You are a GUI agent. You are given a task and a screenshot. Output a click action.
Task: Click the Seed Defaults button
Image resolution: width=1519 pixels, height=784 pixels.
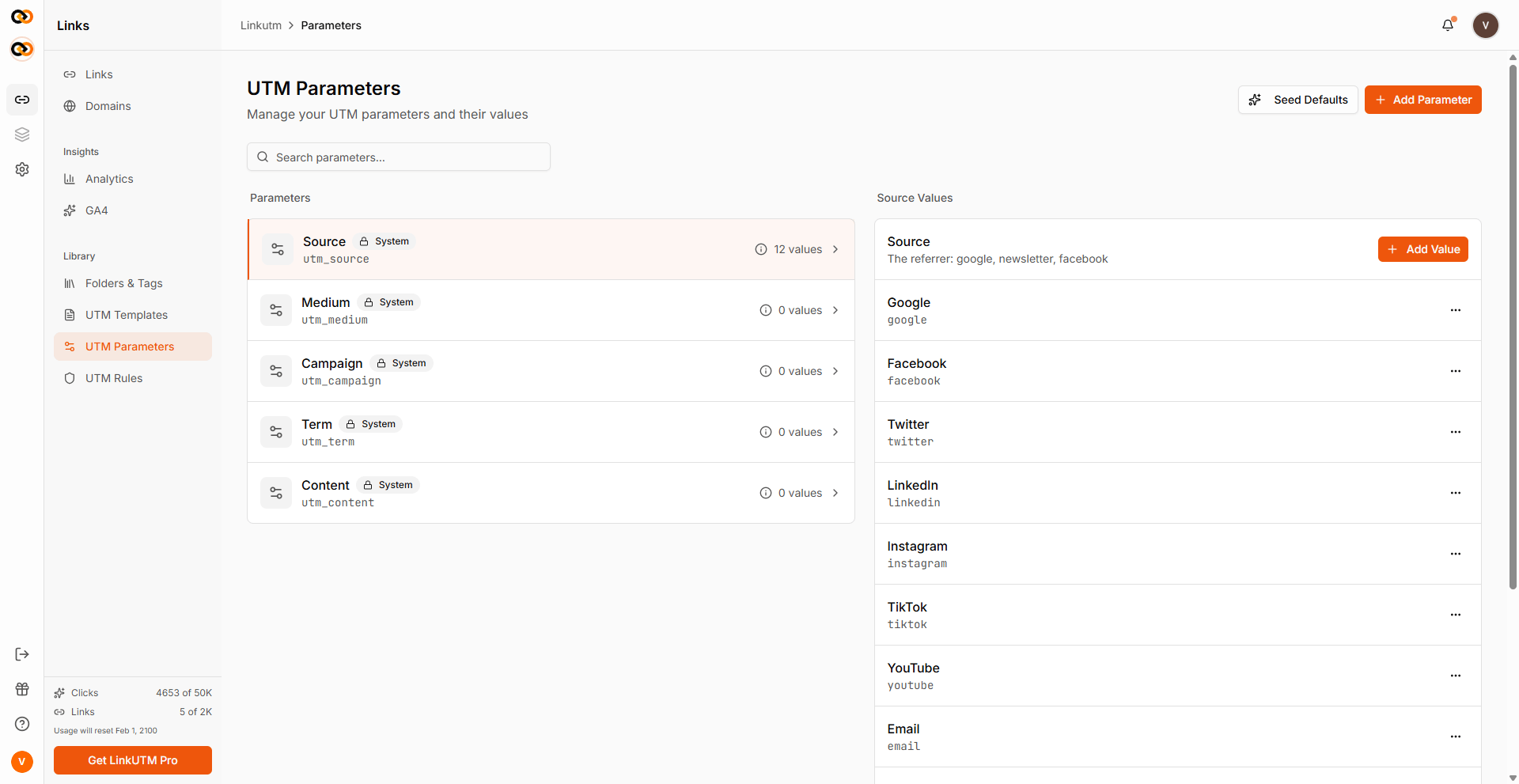[x=1297, y=100]
